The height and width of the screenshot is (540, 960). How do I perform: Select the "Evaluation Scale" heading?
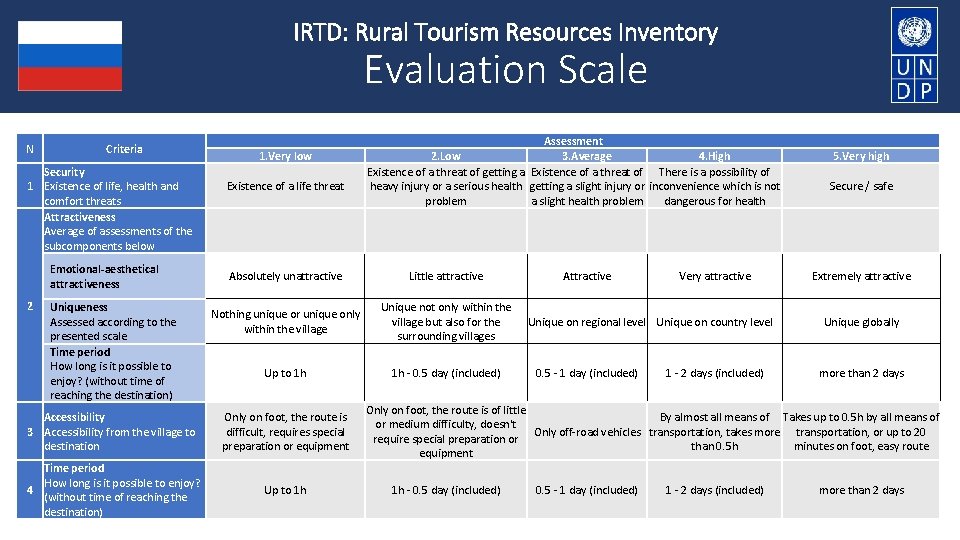click(x=506, y=70)
